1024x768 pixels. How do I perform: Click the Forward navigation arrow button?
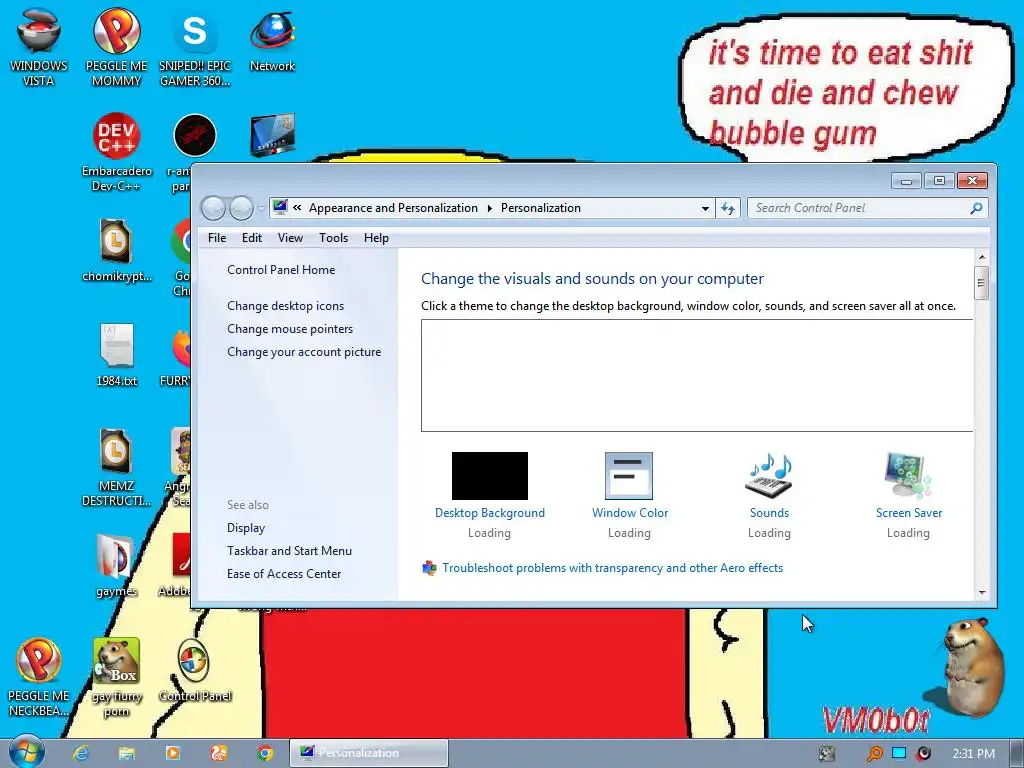tap(241, 208)
